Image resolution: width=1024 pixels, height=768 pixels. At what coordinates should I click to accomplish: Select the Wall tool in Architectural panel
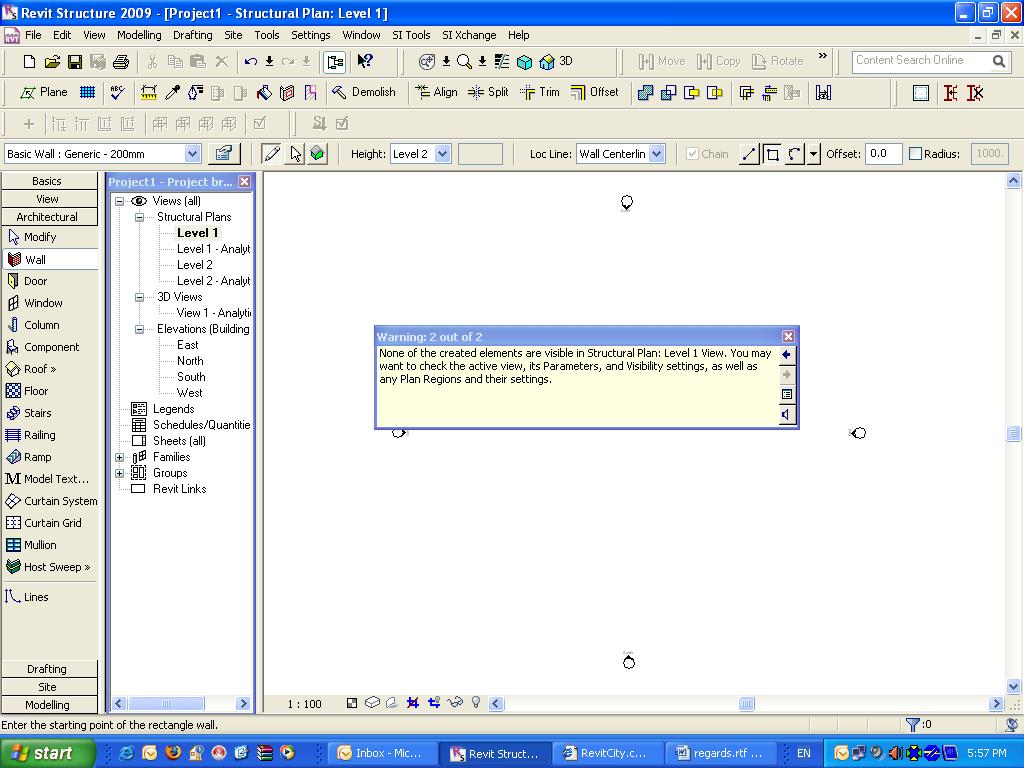tap(35, 259)
